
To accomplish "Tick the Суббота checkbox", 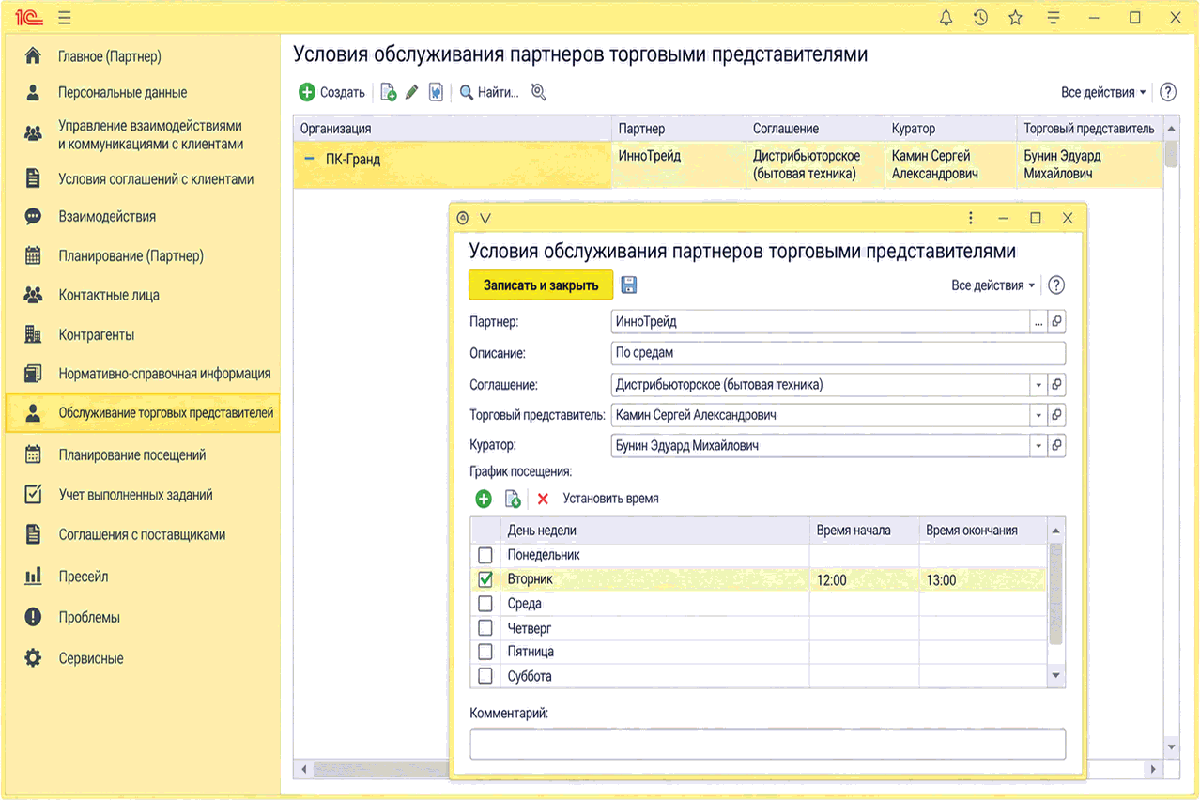I will pyautogui.click(x=486, y=676).
